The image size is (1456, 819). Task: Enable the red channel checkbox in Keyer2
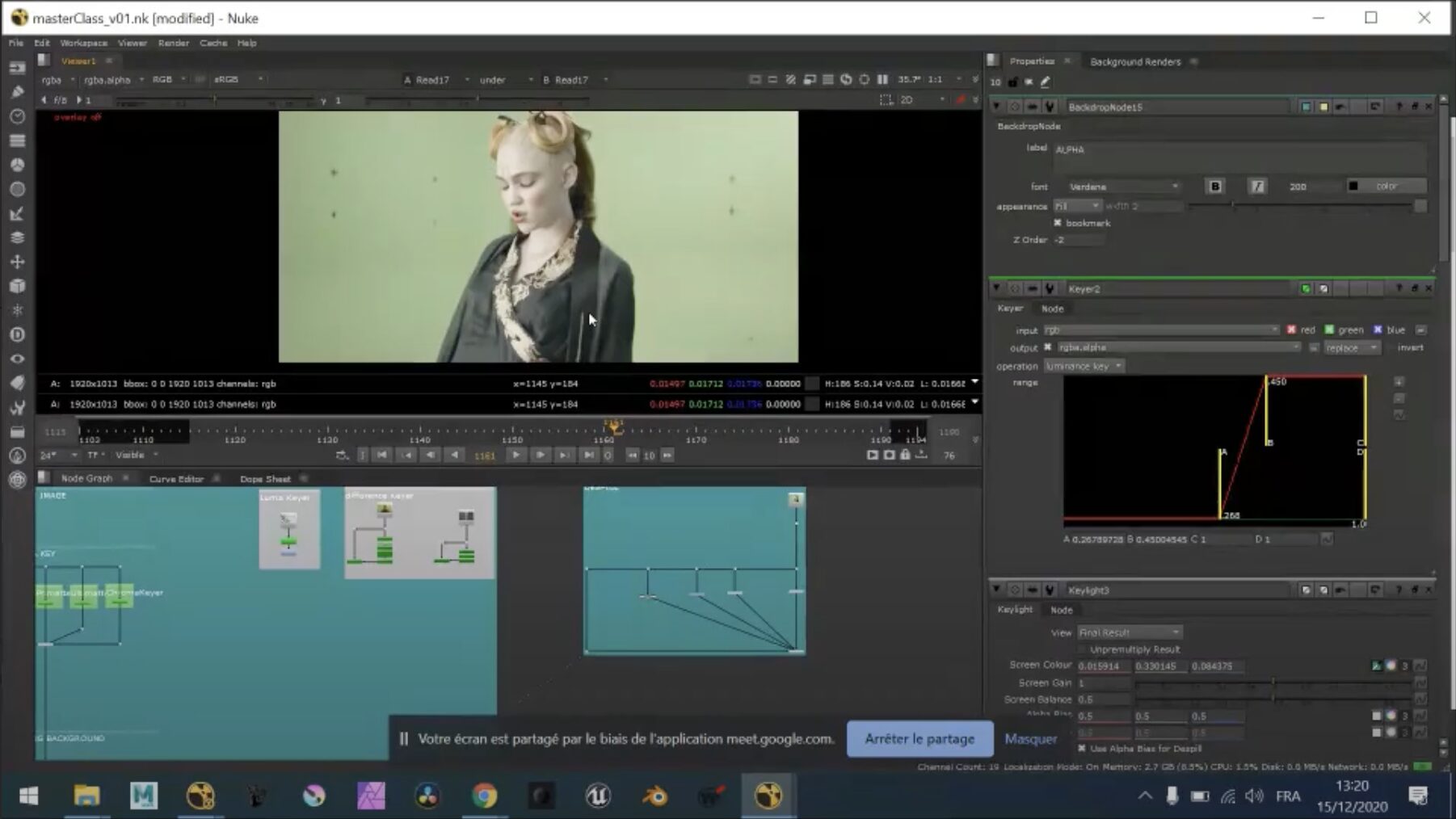click(1292, 330)
